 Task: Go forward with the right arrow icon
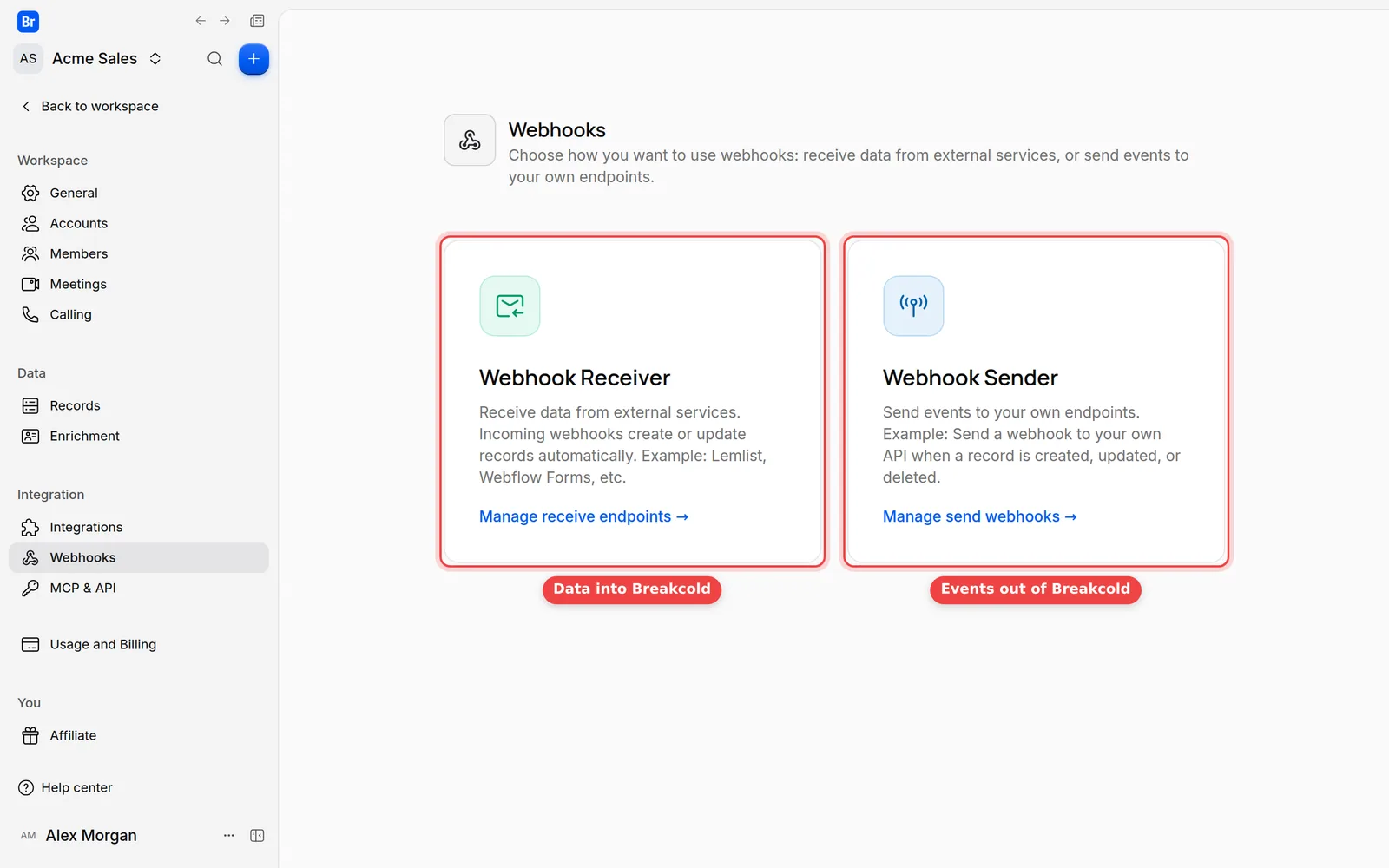pos(225,21)
